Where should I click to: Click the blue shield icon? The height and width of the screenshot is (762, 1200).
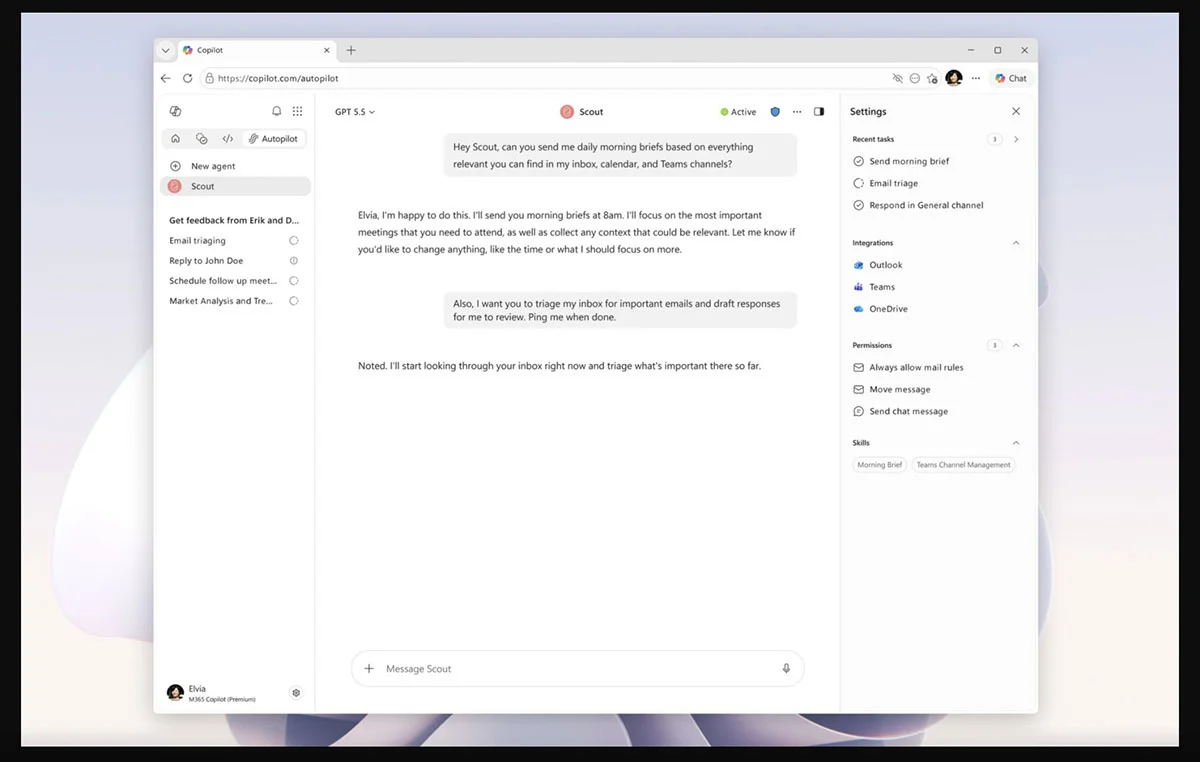click(775, 112)
